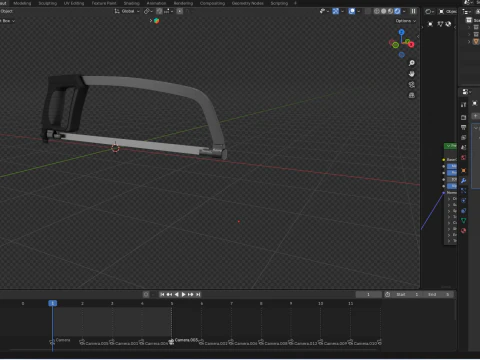
Task: Click the pan view hand icon
Action: tap(412, 74)
